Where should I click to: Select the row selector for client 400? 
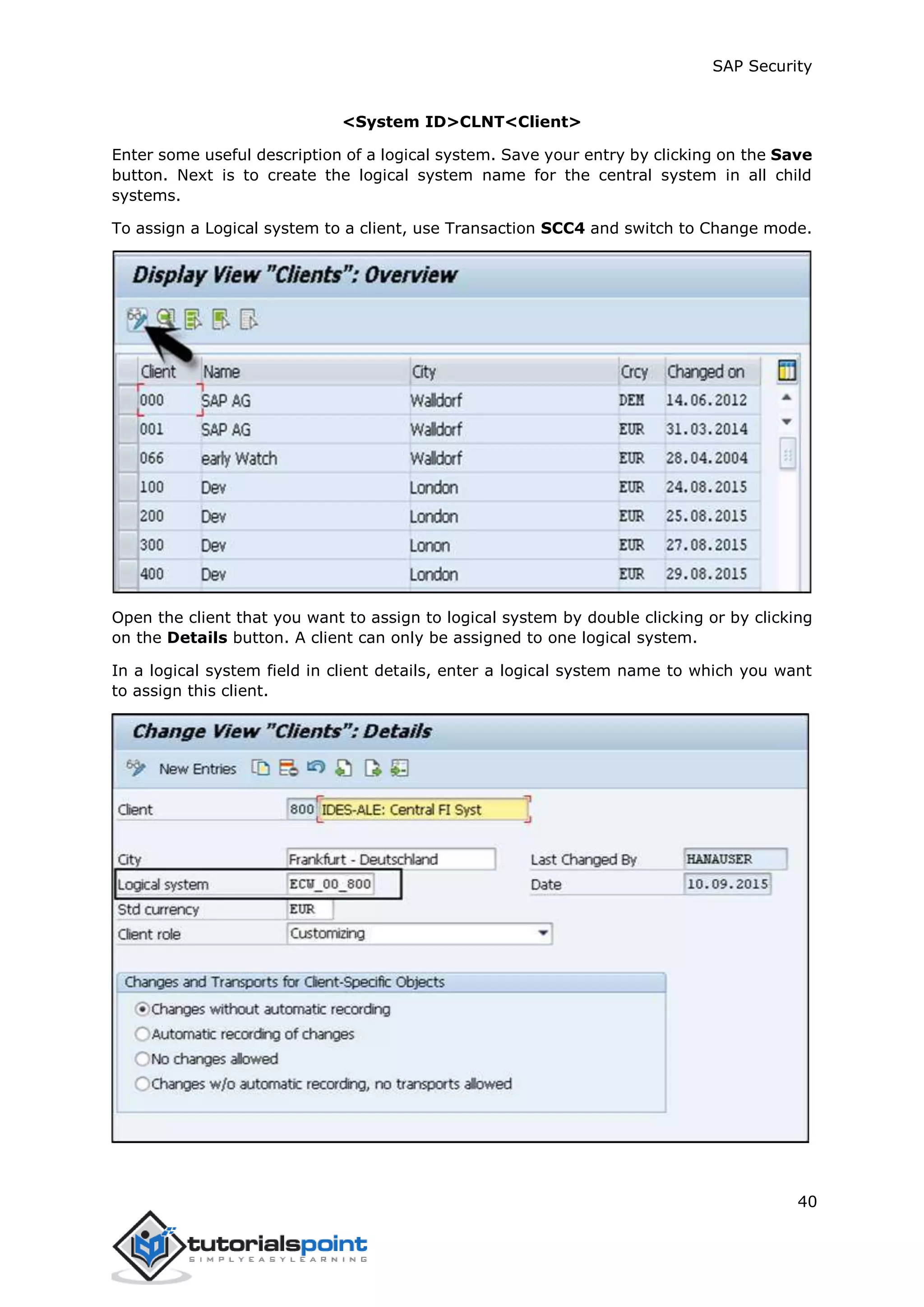pos(128,574)
